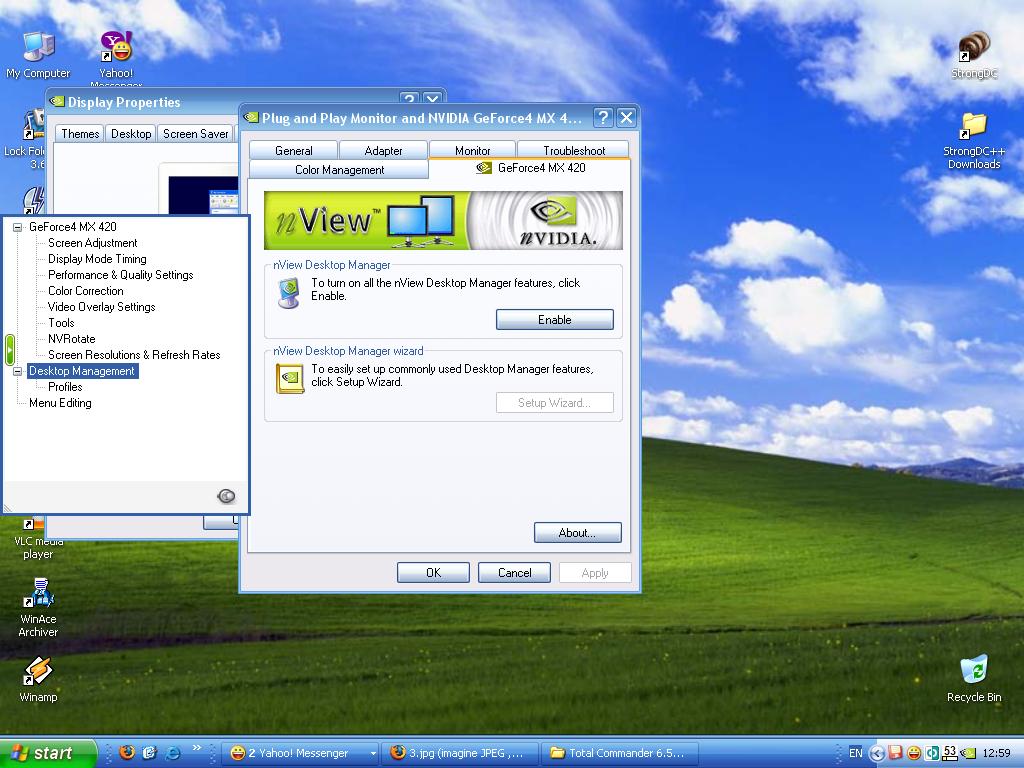This screenshot has height=768, width=1024.
Task: Open Video Overlay Settings
Action: (101, 307)
